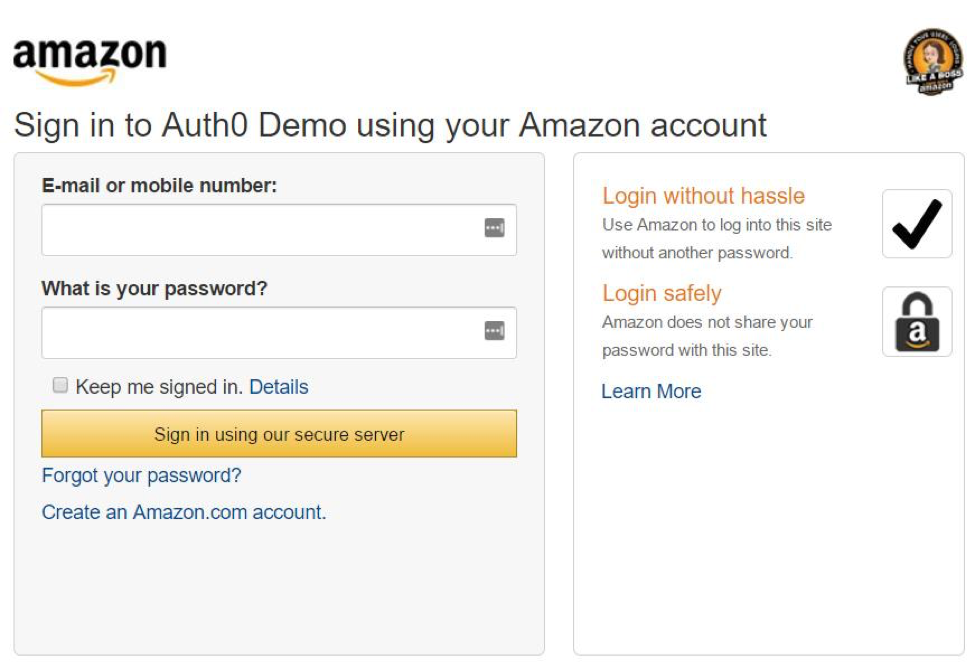Open the Learn More link
Image resolution: width=975 pixels, height=669 pixels.
coord(651,391)
